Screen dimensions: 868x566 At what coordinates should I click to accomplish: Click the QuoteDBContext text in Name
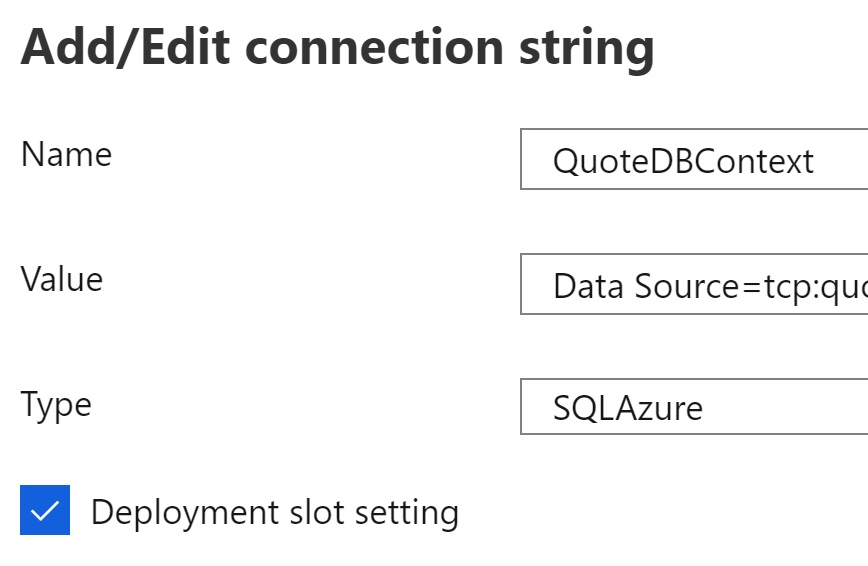coord(683,161)
